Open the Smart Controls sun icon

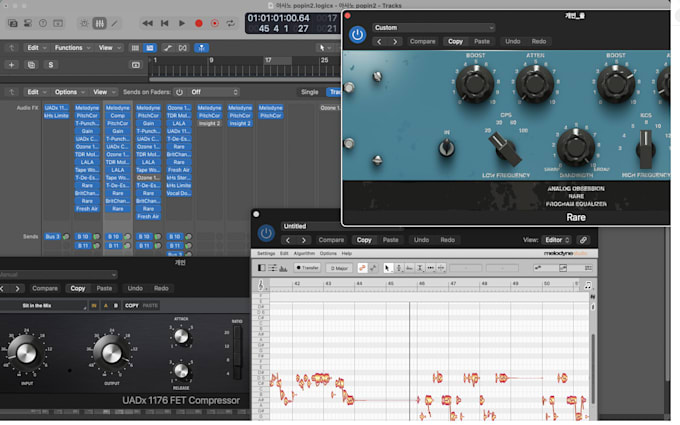pyautogui.click(x=84, y=23)
